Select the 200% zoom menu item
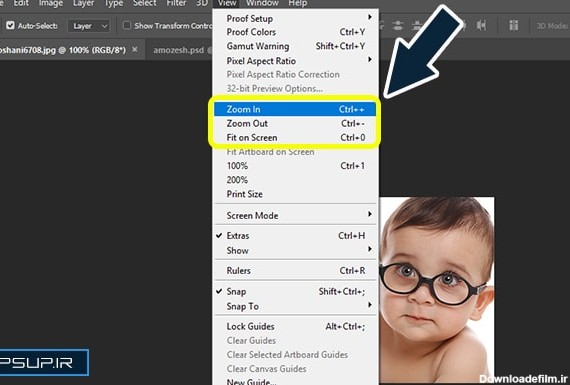The image size is (570, 385). pos(295,180)
